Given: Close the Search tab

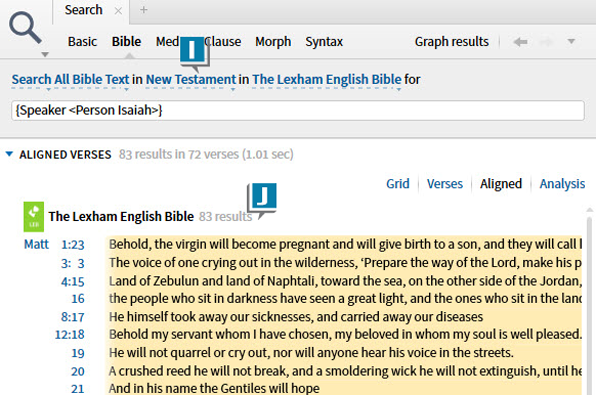Looking at the screenshot, I should point(118,11).
